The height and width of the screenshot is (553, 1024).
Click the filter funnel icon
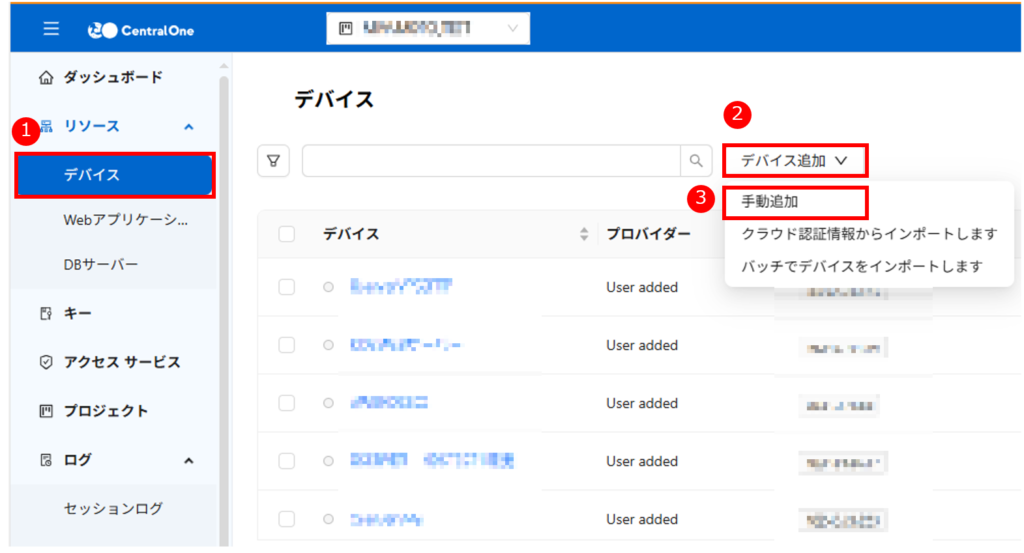[273, 160]
